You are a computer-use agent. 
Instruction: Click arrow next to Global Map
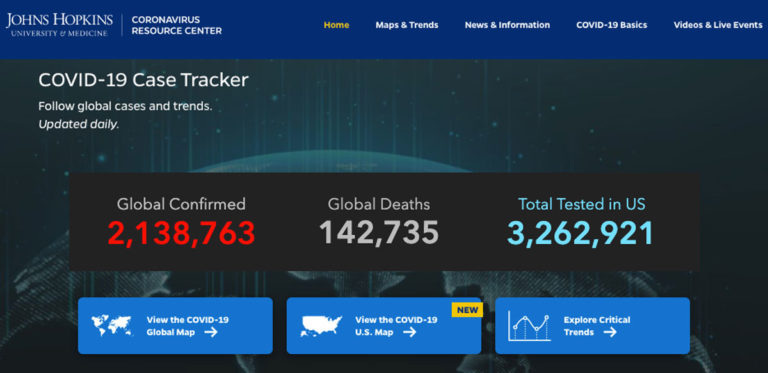click(x=211, y=332)
